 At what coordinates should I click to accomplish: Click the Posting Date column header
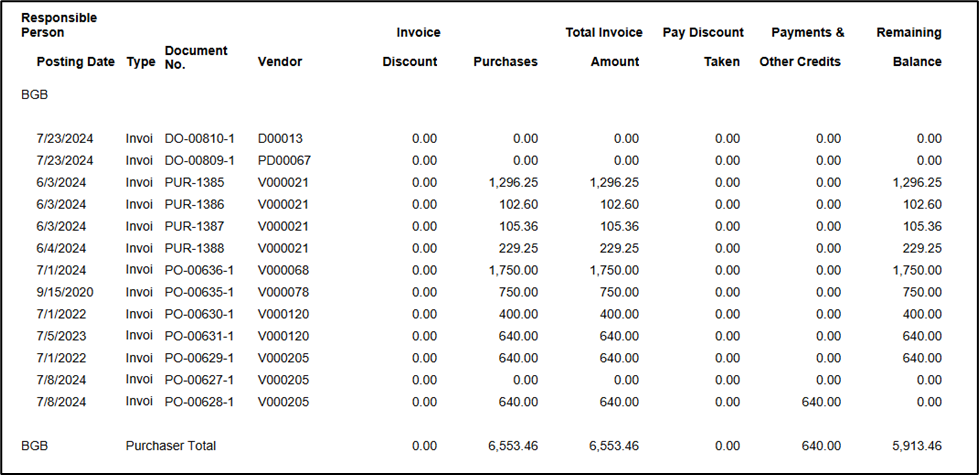(x=76, y=62)
